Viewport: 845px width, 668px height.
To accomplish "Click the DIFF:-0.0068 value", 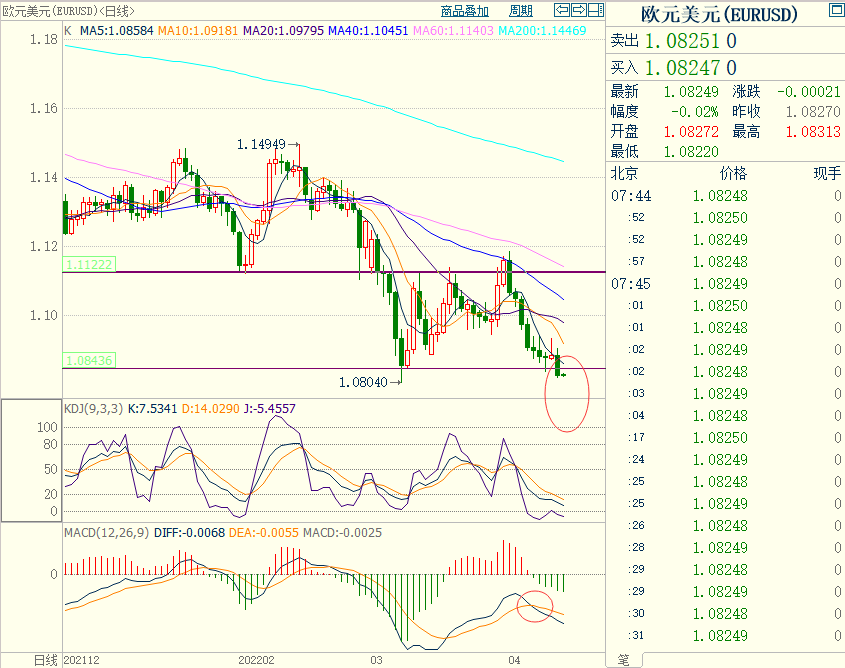I will point(189,533).
